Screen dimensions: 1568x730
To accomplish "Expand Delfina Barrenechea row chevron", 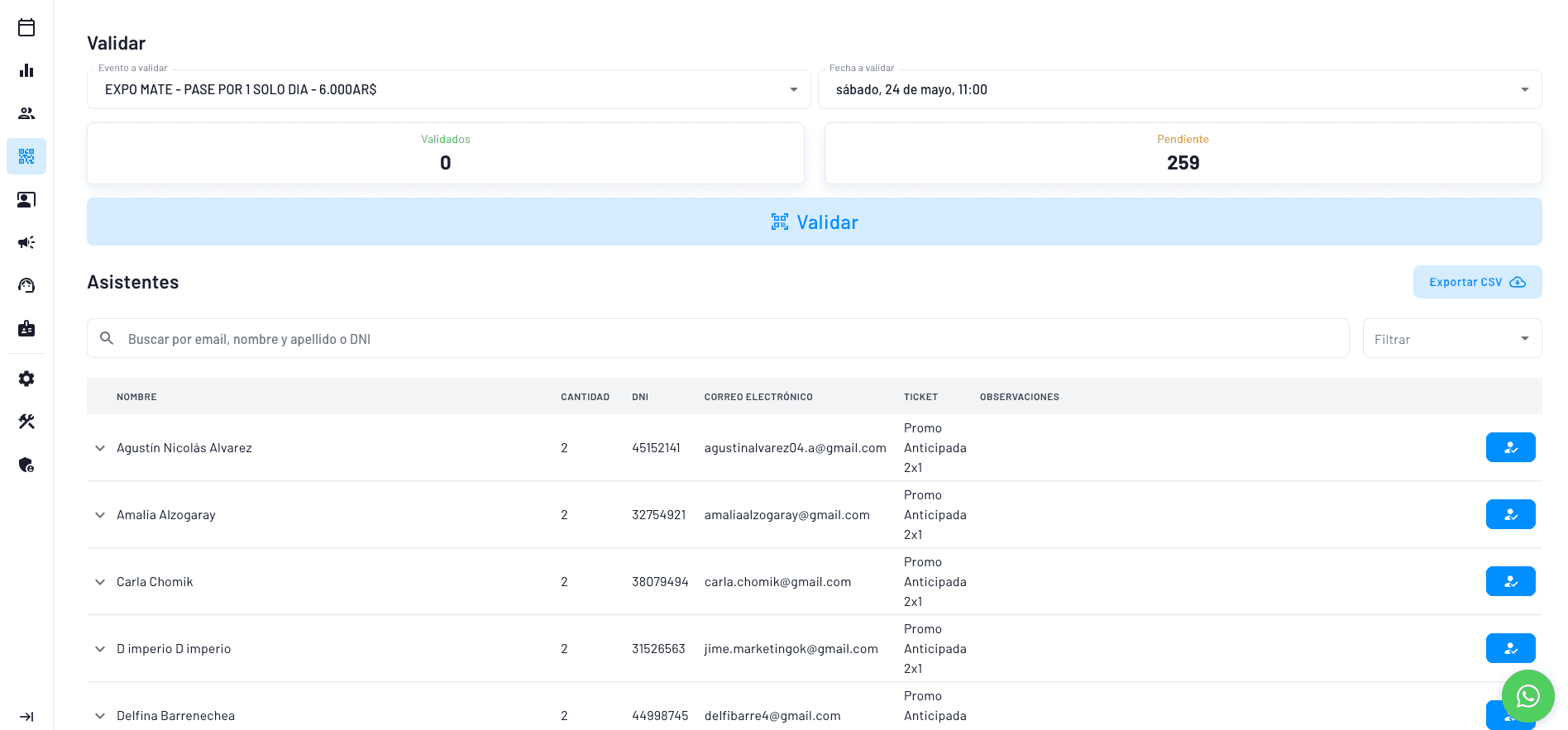I will [x=100, y=716].
